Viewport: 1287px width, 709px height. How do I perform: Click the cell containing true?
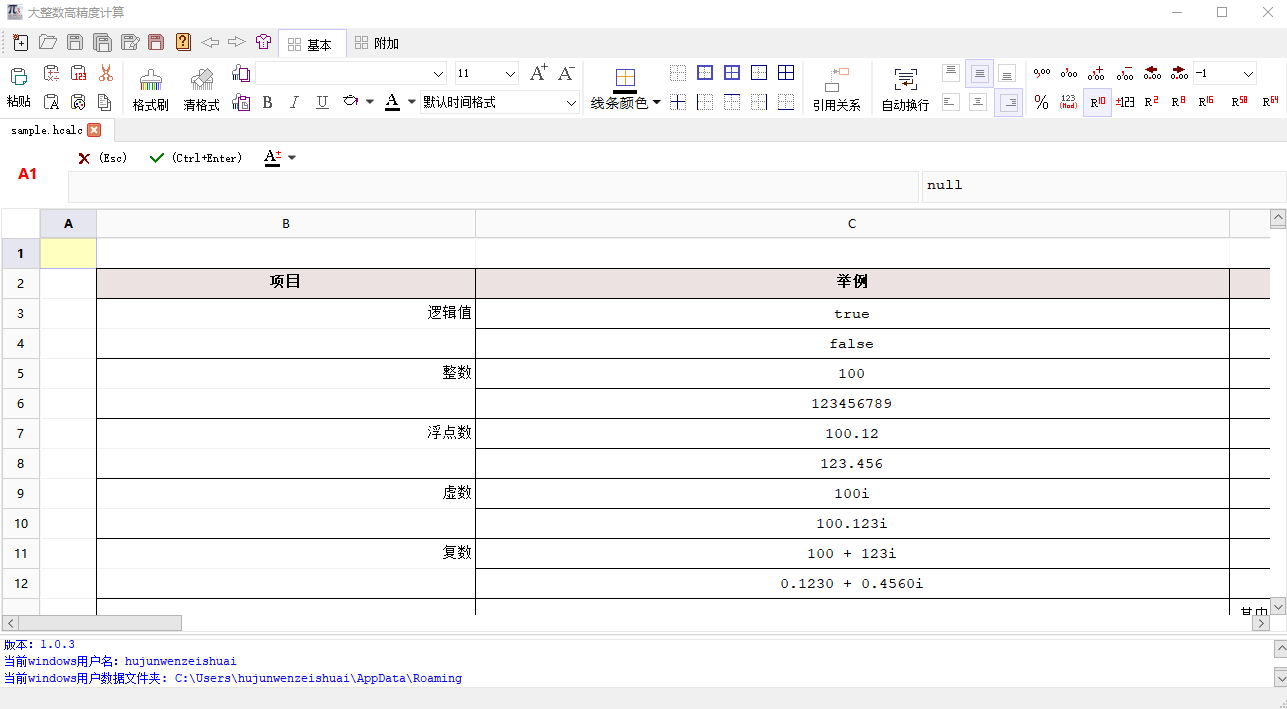852,314
